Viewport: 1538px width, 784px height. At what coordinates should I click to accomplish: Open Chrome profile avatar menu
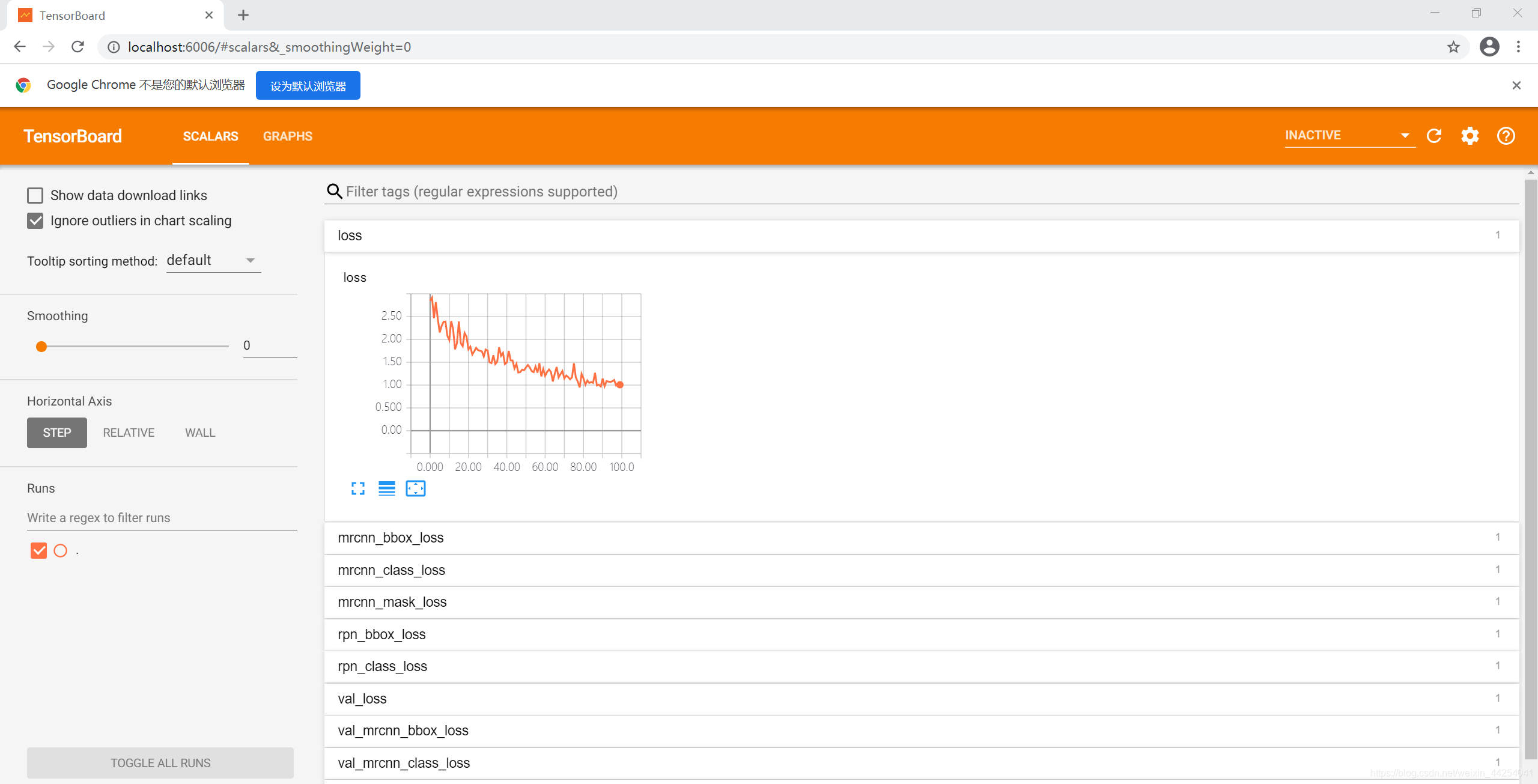point(1489,47)
